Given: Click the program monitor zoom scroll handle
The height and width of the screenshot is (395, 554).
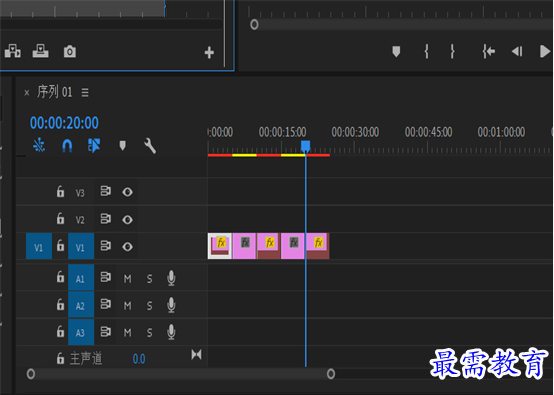Looking at the screenshot, I should pos(254,25).
